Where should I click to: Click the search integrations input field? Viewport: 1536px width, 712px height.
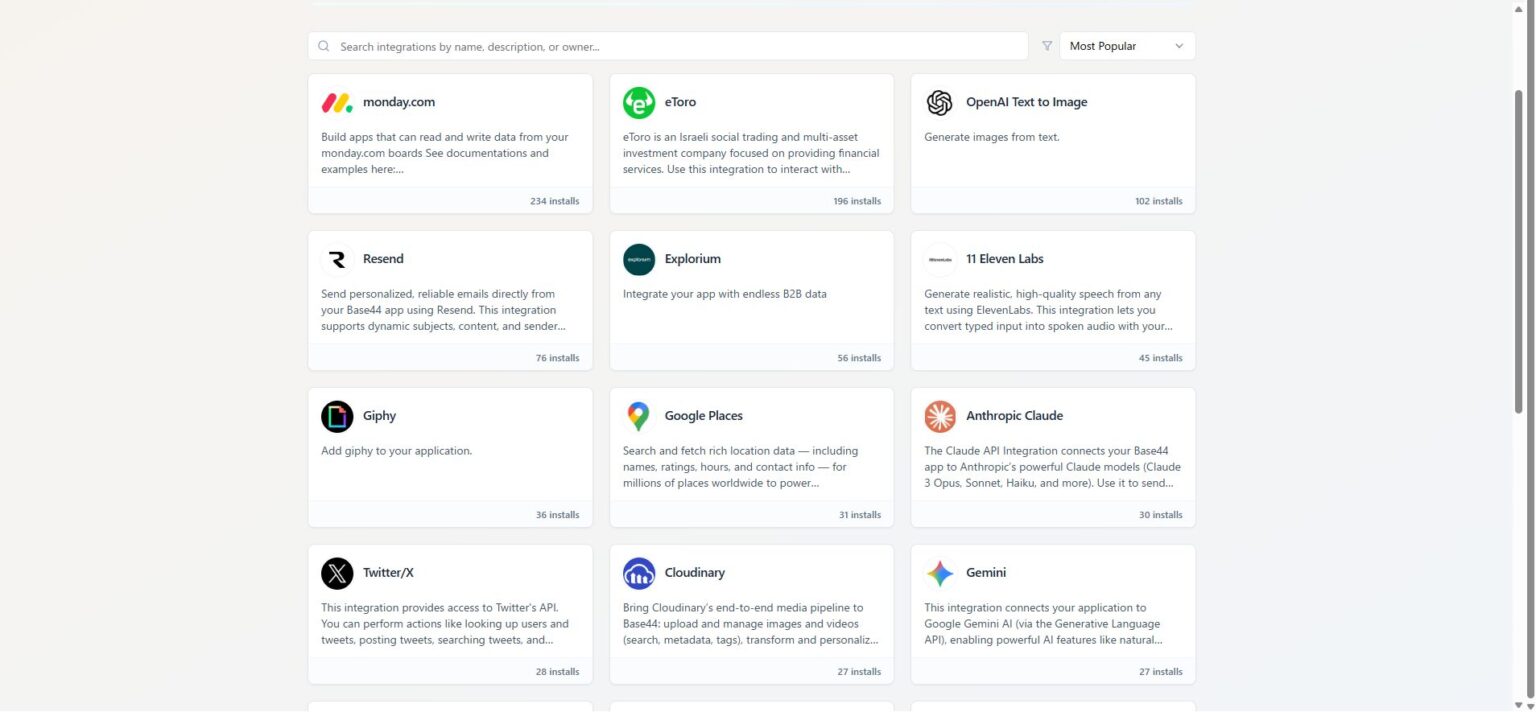point(668,46)
